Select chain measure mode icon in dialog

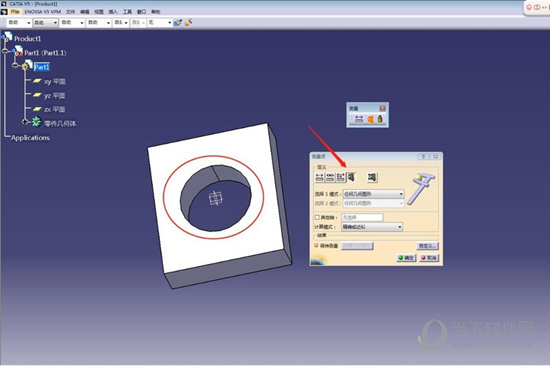pyautogui.click(x=330, y=177)
